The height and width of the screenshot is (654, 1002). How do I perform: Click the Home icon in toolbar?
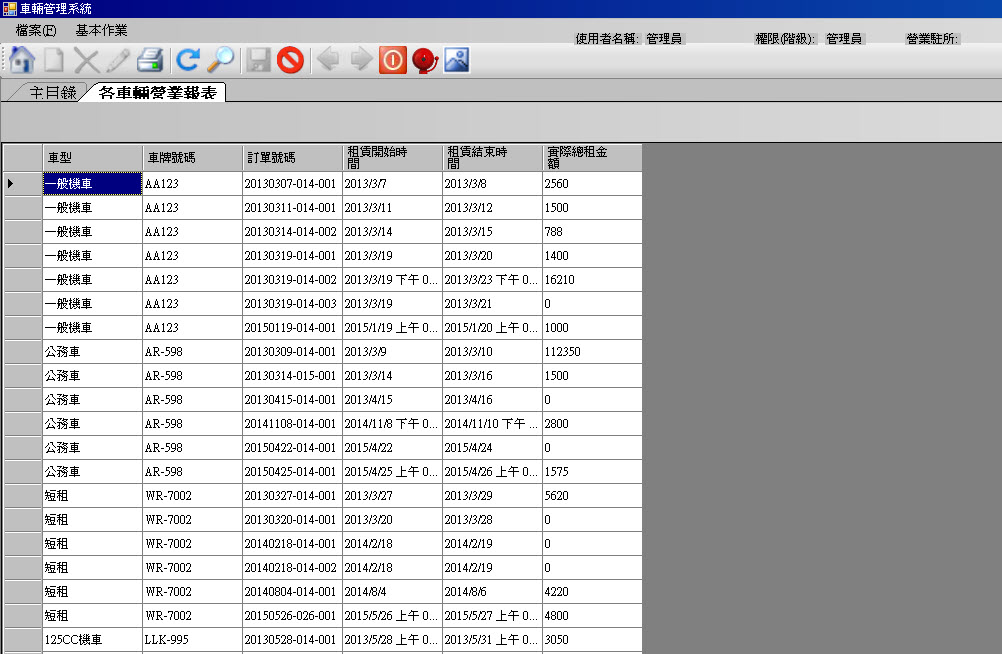point(22,60)
